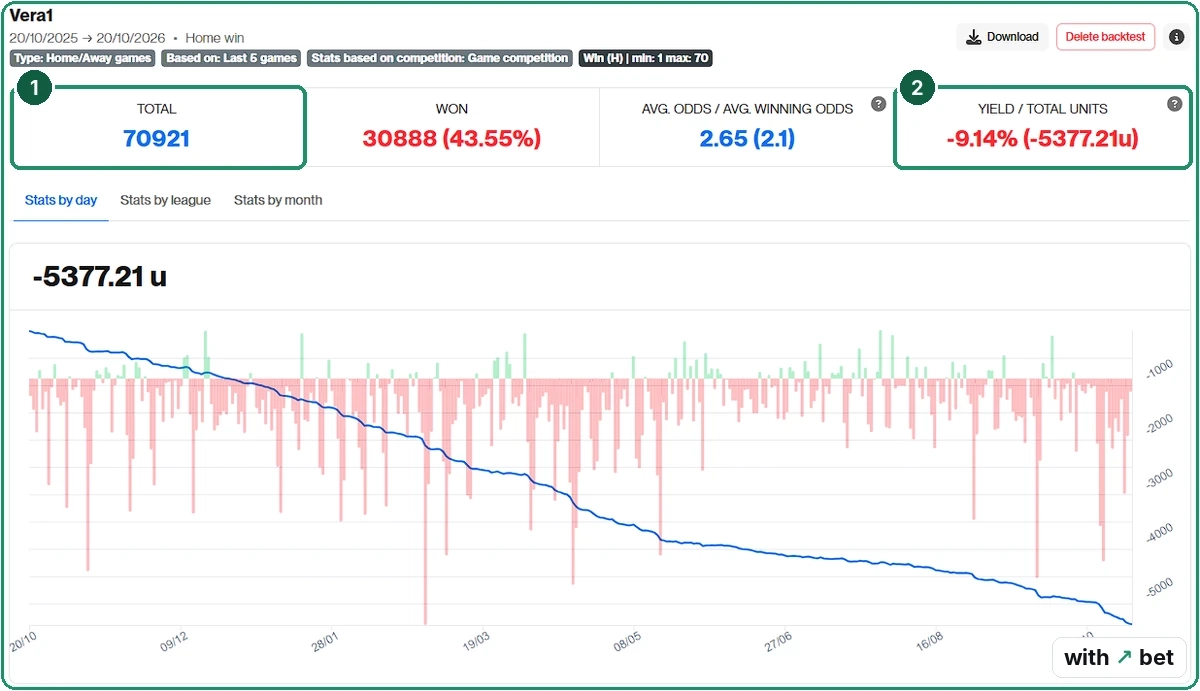Click the Based on: Last 5 games tag
The image size is (1200, 691).
(232, 58)
